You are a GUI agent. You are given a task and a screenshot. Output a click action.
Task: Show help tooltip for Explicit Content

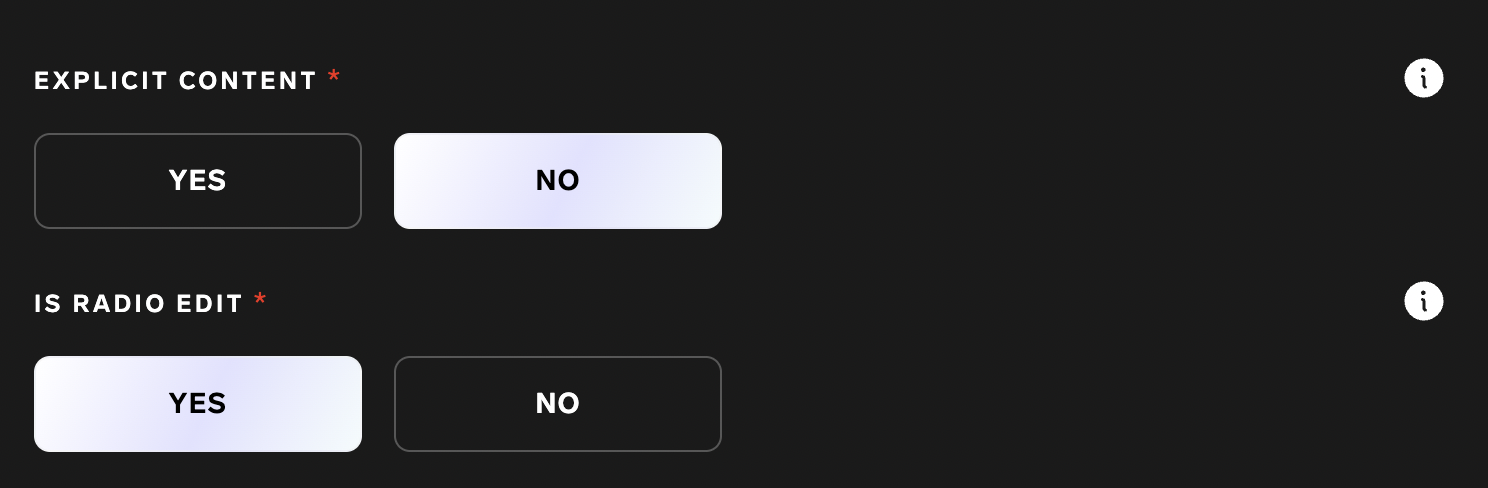pyautogui.click(x=1424, y=78)
